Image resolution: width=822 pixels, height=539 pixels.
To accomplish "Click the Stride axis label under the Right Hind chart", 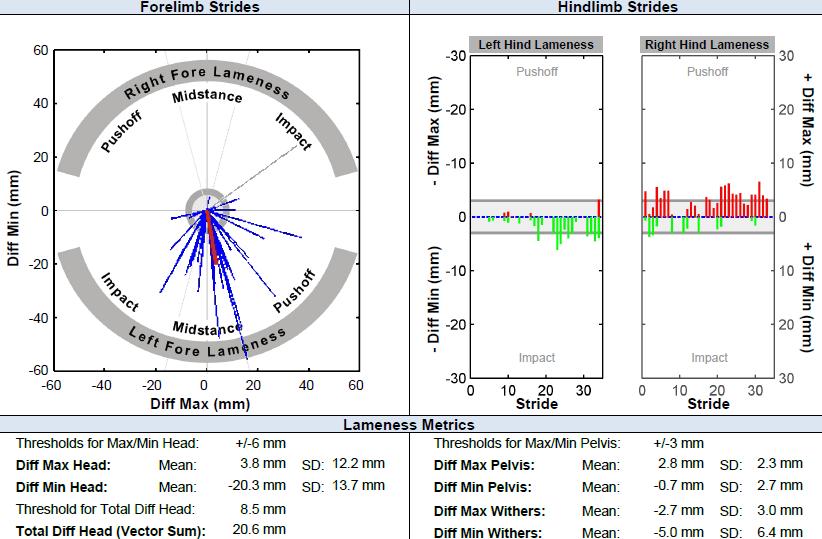I will (708, 404).
